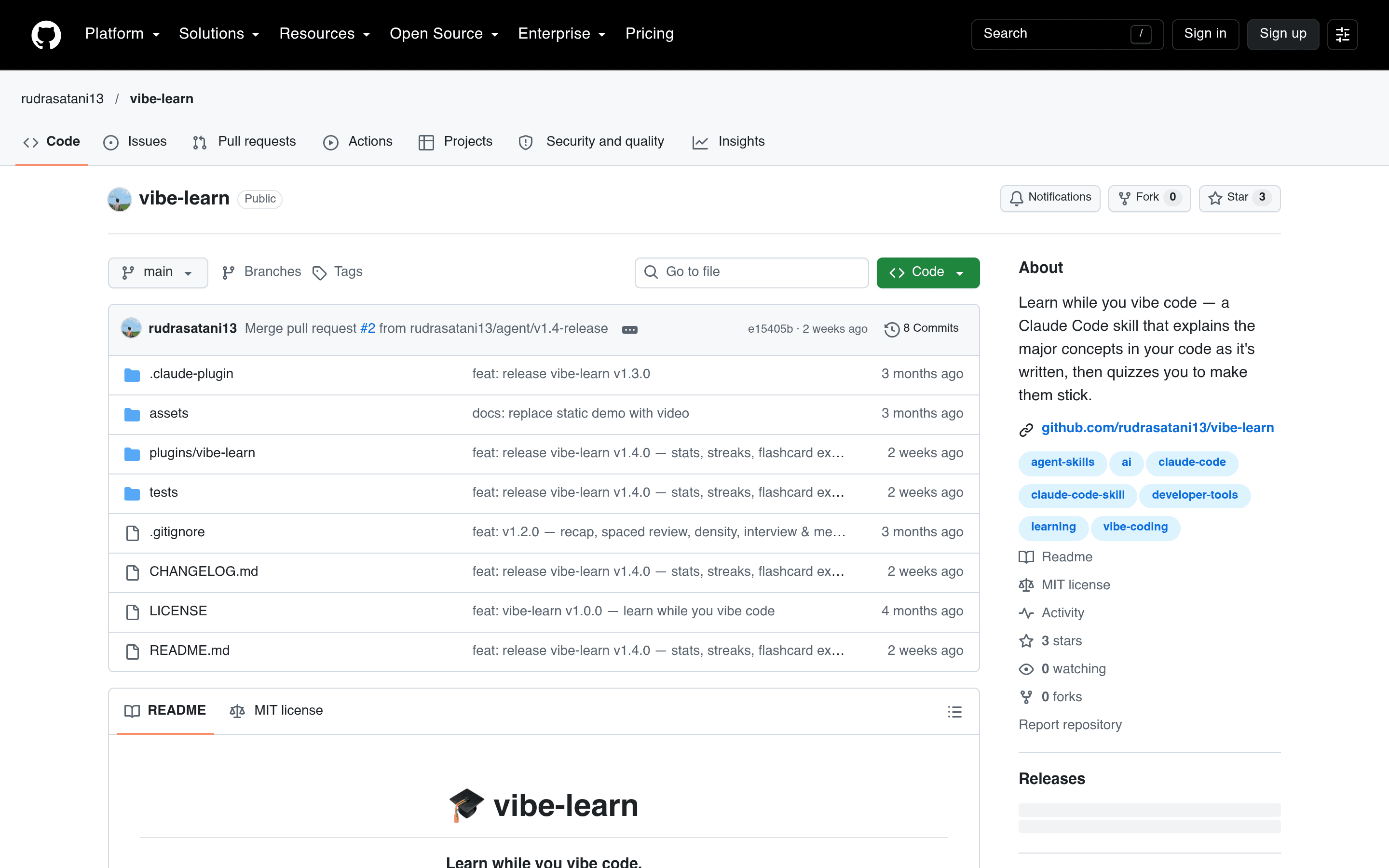
Task: Click the Readme book icon in About
Action: point(1026,557)
